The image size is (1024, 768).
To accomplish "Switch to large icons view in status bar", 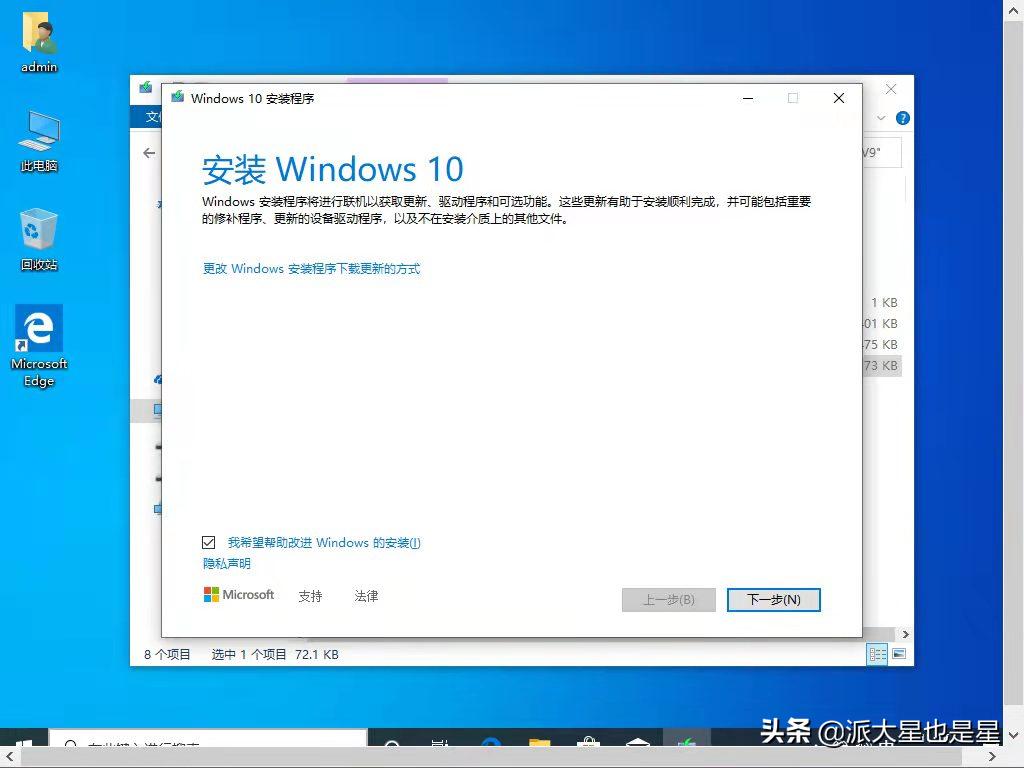I will coord(897,653).
